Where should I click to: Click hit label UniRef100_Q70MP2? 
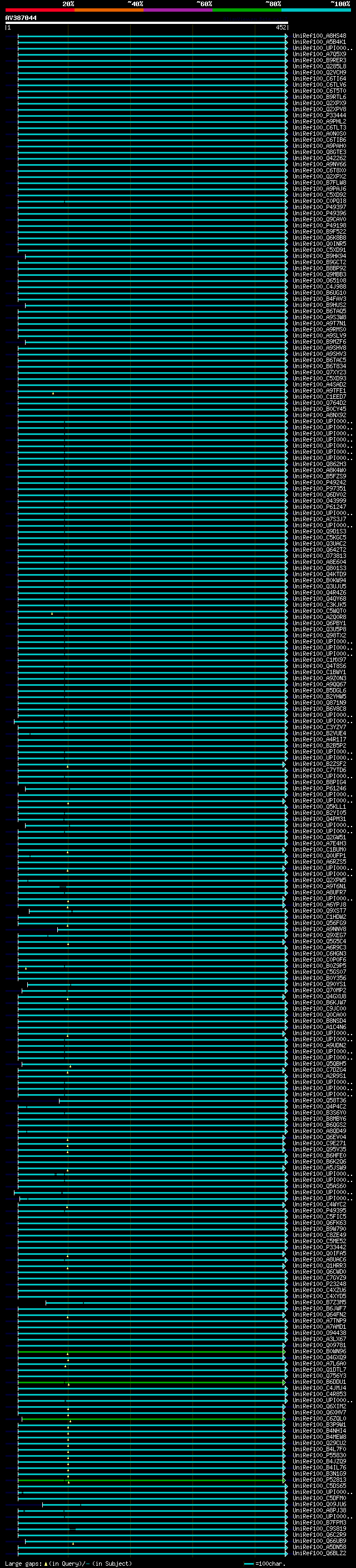click(x=319, y=990)
